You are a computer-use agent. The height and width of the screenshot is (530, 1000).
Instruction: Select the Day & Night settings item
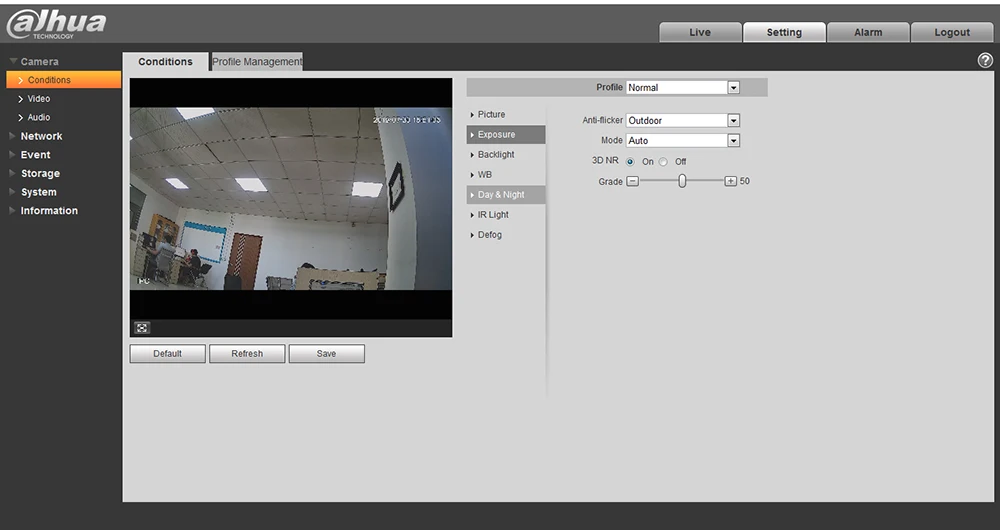pos(506,195)
